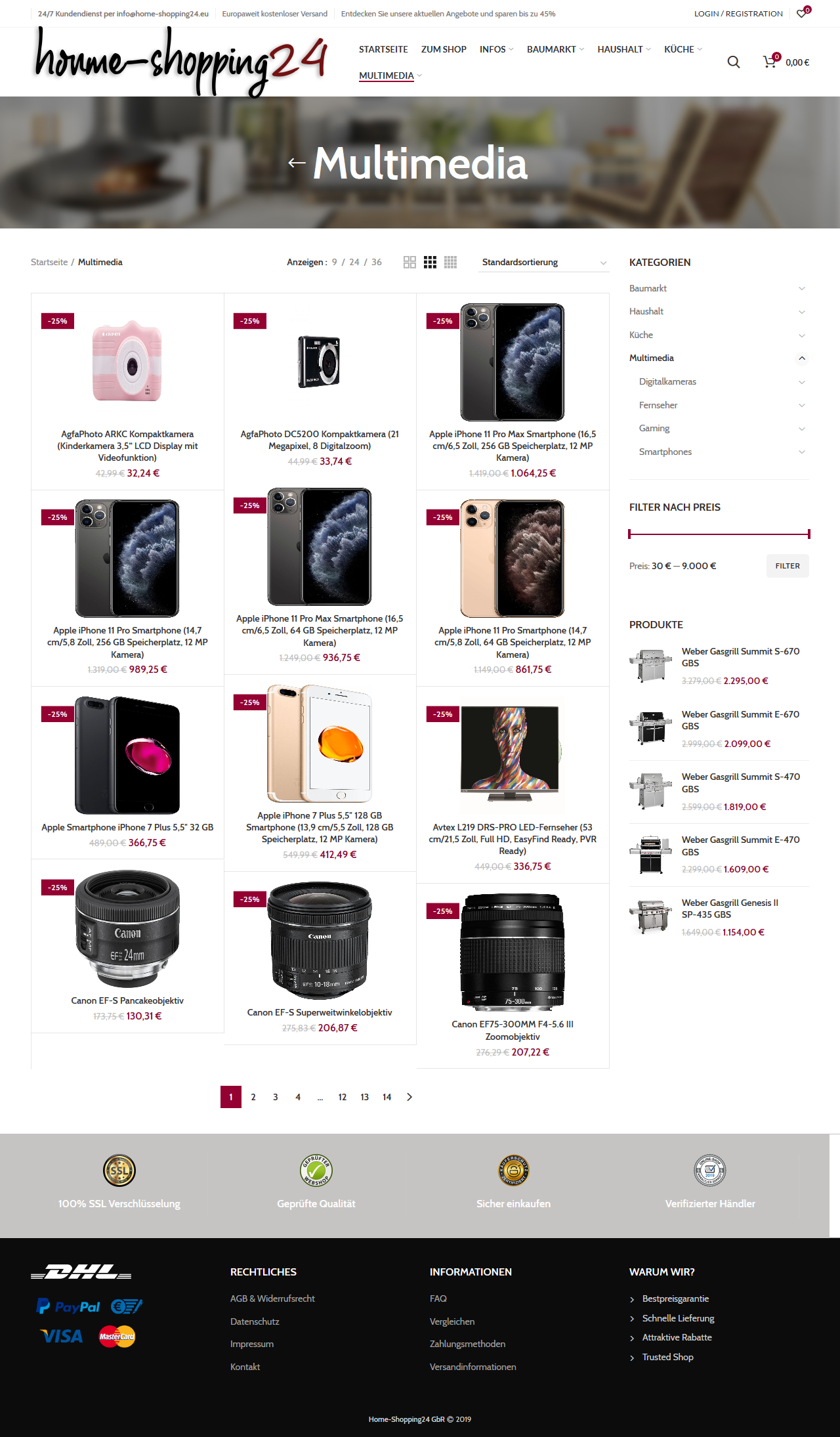Click the back arrow beside Multimedia heading

297,163
